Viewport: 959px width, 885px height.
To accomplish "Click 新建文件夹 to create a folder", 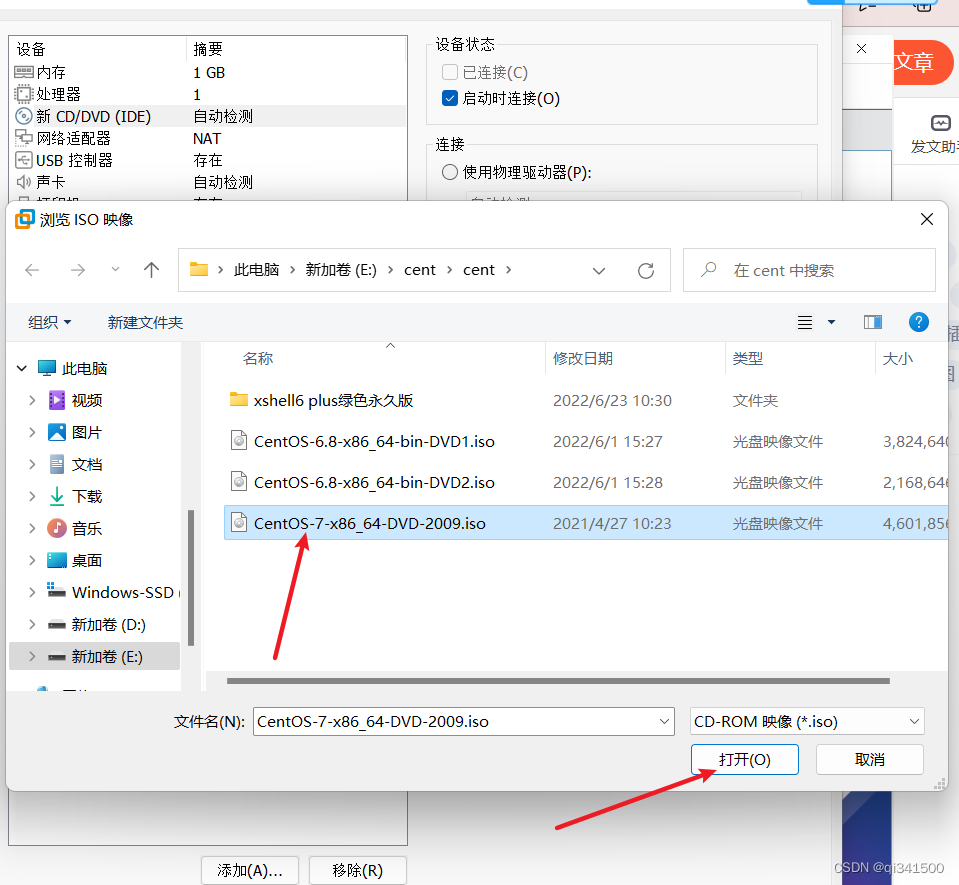I will (x=146, y=322).
